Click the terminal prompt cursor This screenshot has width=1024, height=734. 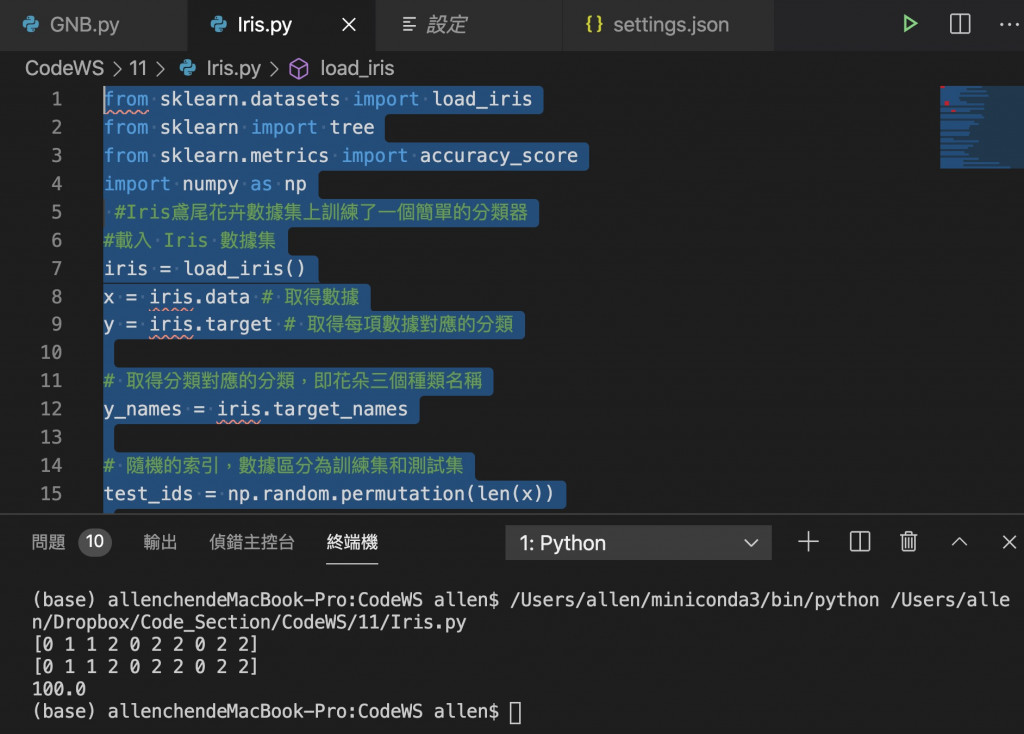(515, 712)
